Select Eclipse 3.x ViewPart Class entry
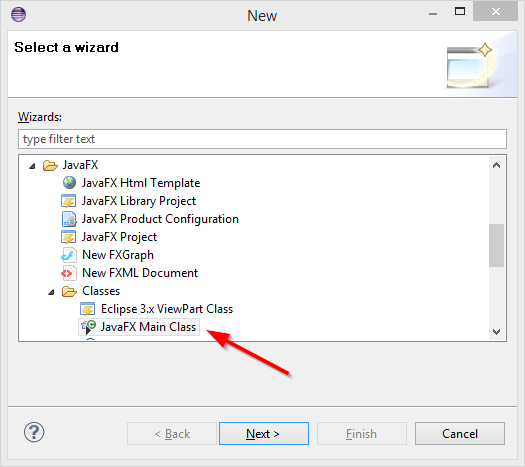The width and height of the screenshot is (525, 467). pos(167,309)
